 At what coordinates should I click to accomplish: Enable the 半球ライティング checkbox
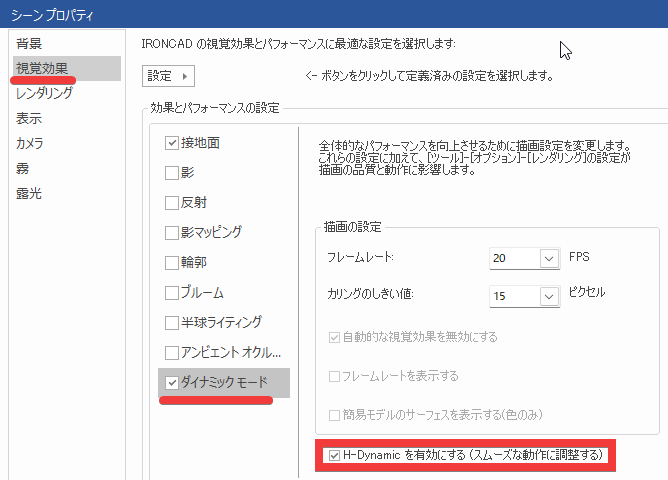(x=171, y=323)
